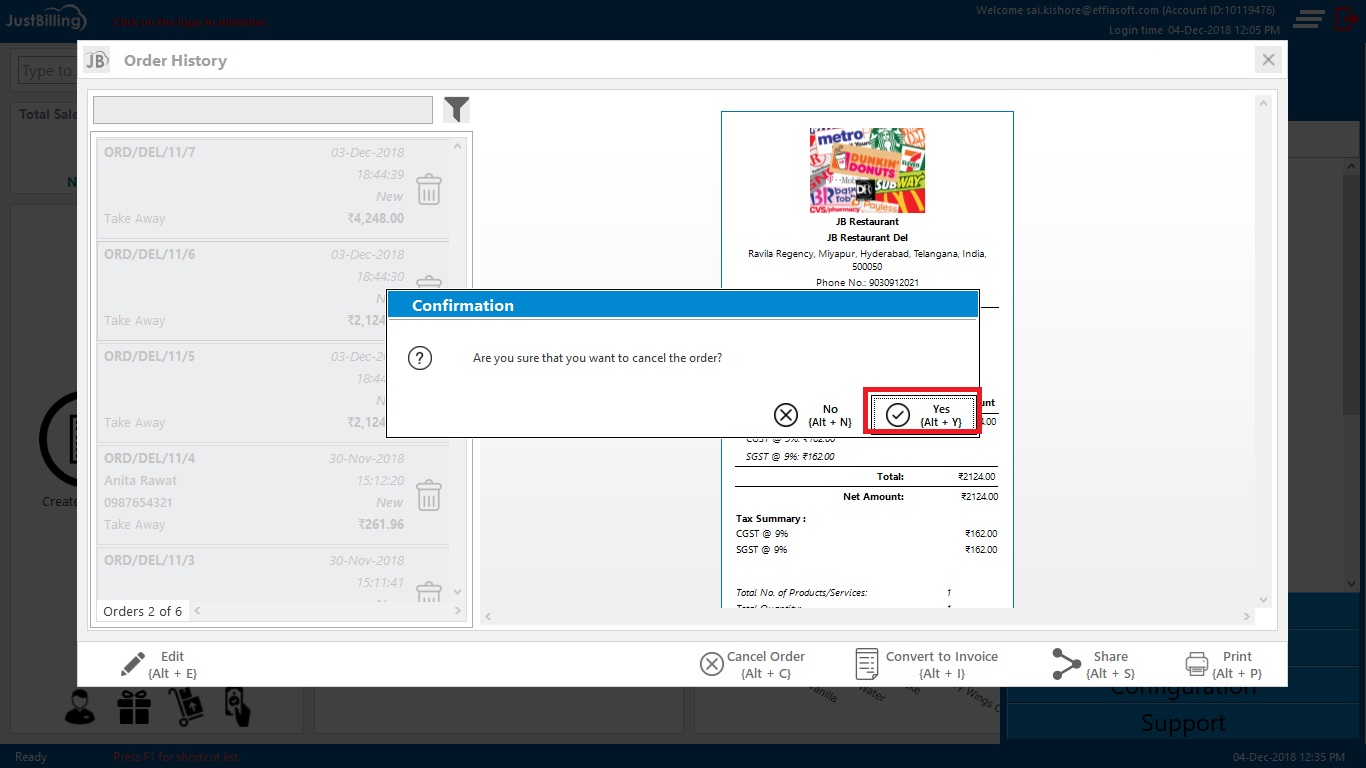Confirm cancellation with the Yes button

923,414
